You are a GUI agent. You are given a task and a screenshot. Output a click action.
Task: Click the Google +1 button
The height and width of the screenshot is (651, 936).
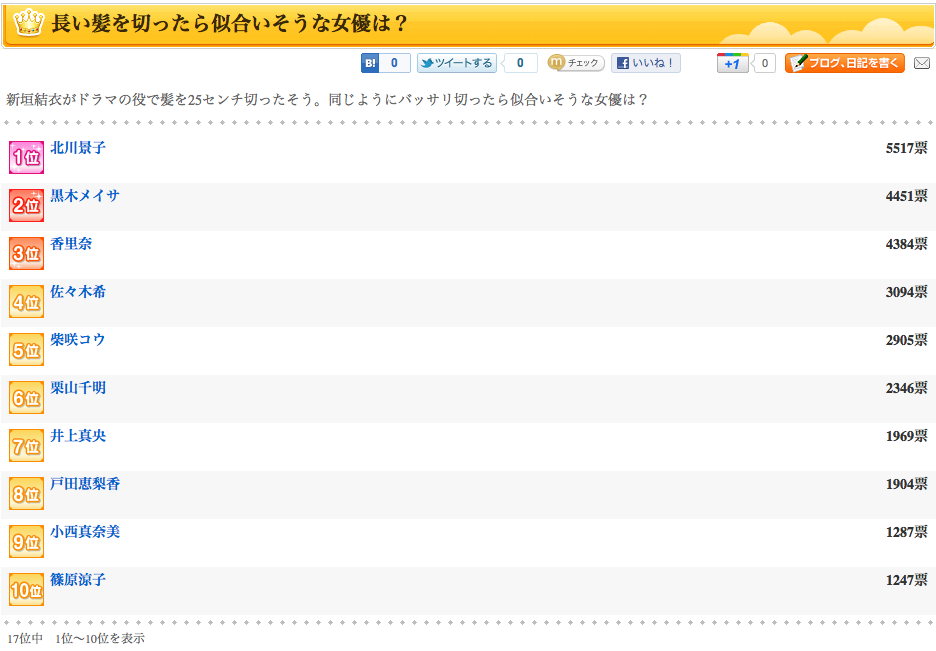click(x=732, y=63)
